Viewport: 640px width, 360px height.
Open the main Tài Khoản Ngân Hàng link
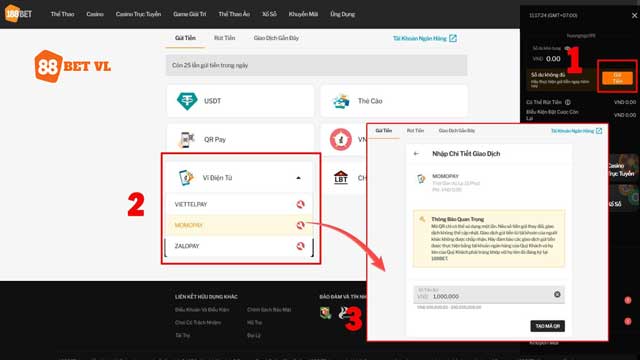click(x=420, y=38)
